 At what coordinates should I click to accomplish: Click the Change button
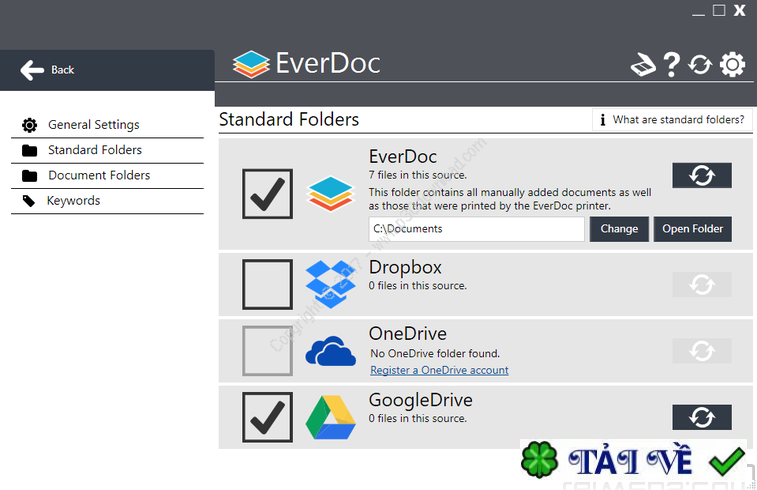click(619, 229)
